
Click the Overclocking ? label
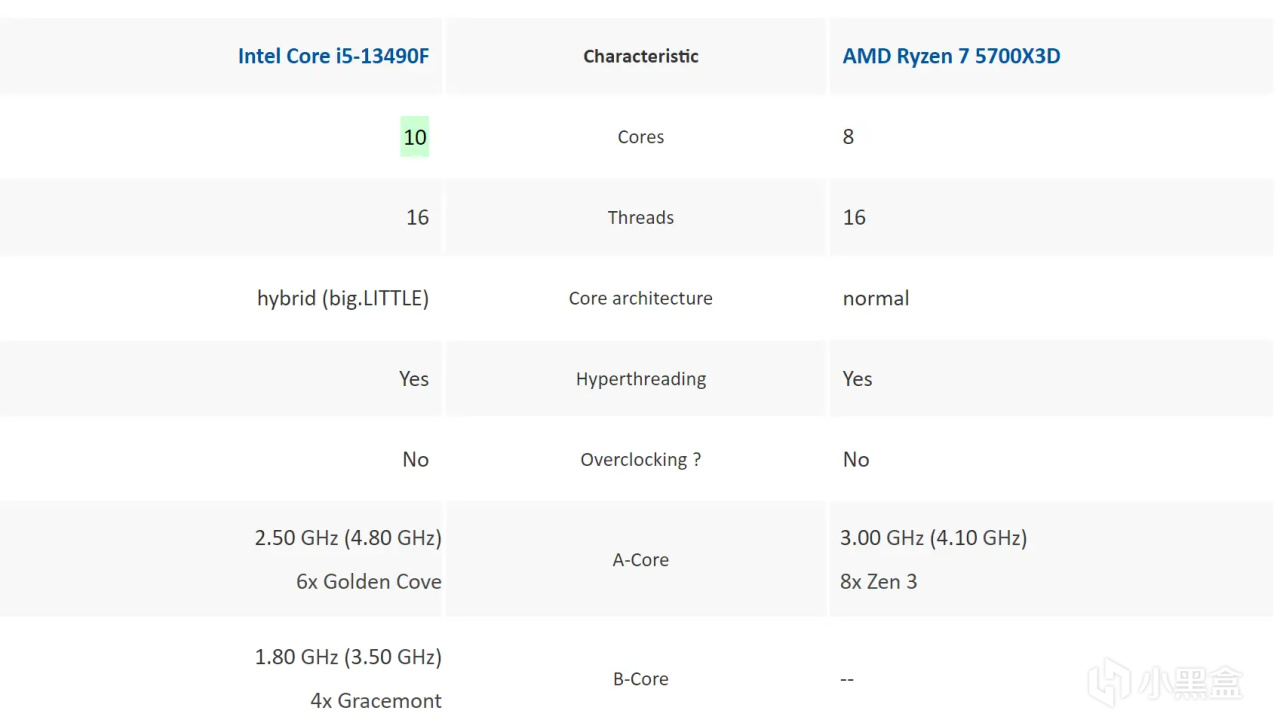click(x=640, y=460)
